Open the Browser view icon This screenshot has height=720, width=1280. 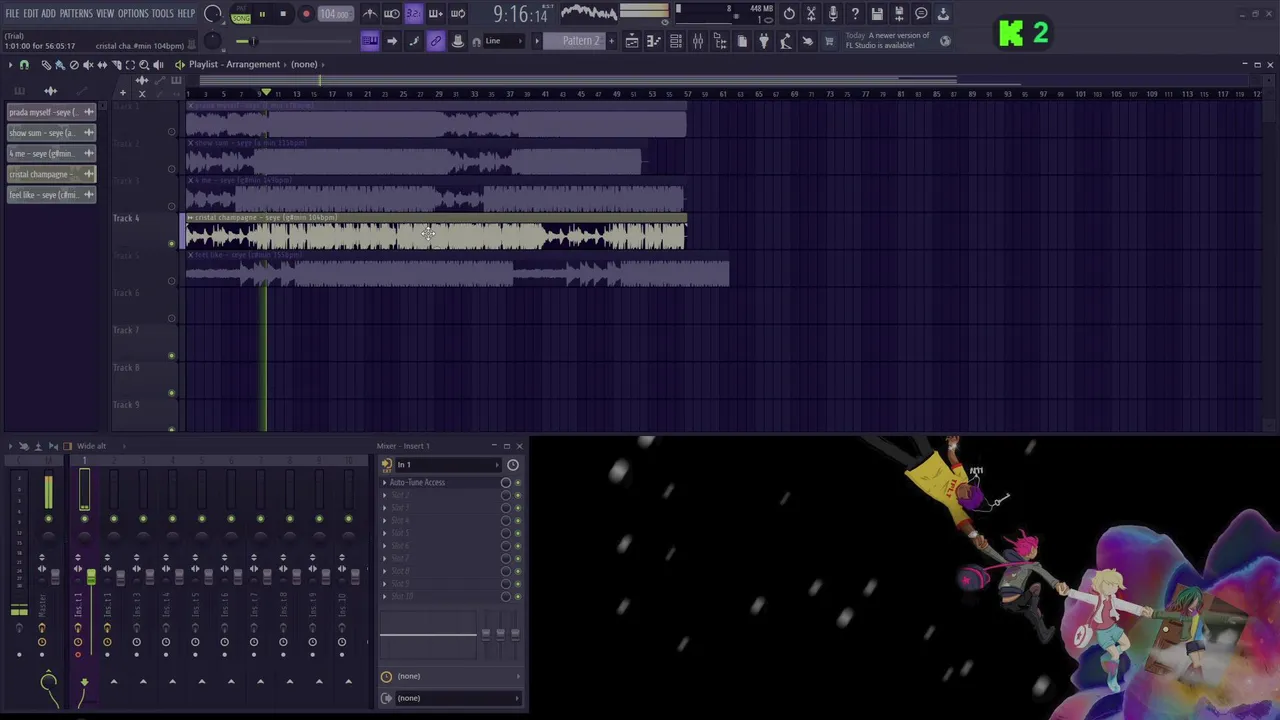[x=720, y=41]
